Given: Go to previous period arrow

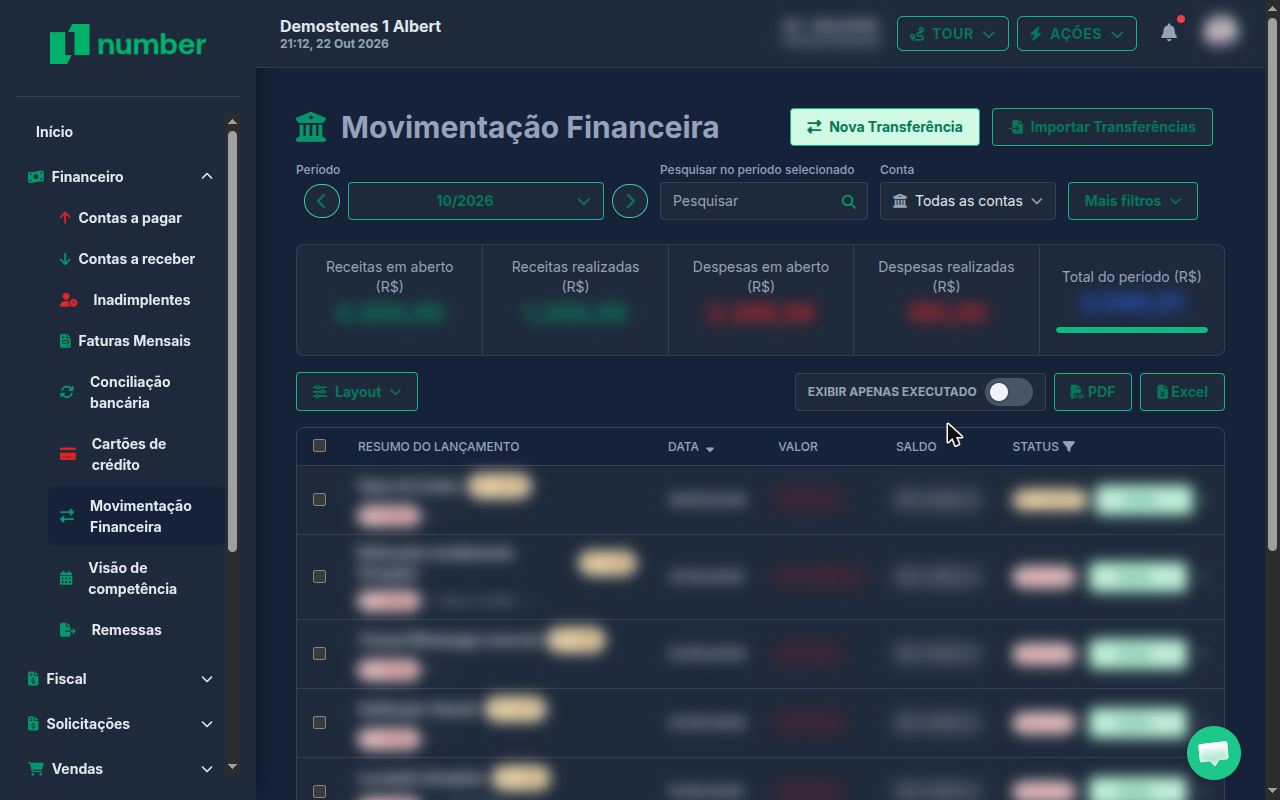Looking at the screenshot, I should click(322, 201).
